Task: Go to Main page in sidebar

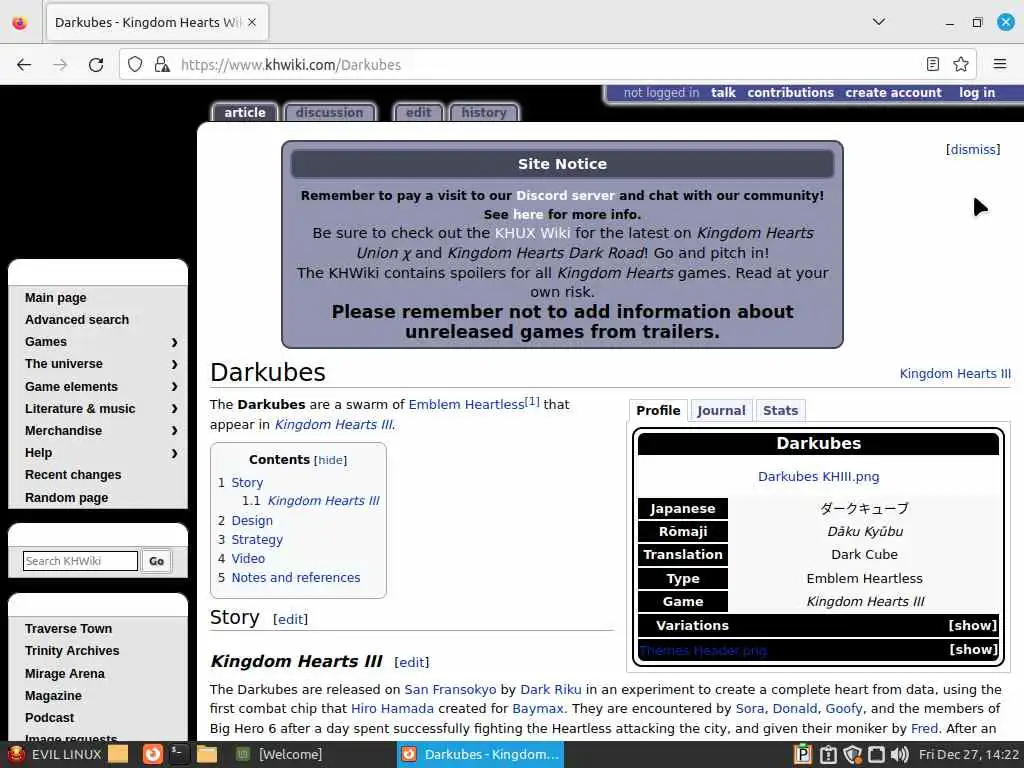Action: click(x=56, y=298)
